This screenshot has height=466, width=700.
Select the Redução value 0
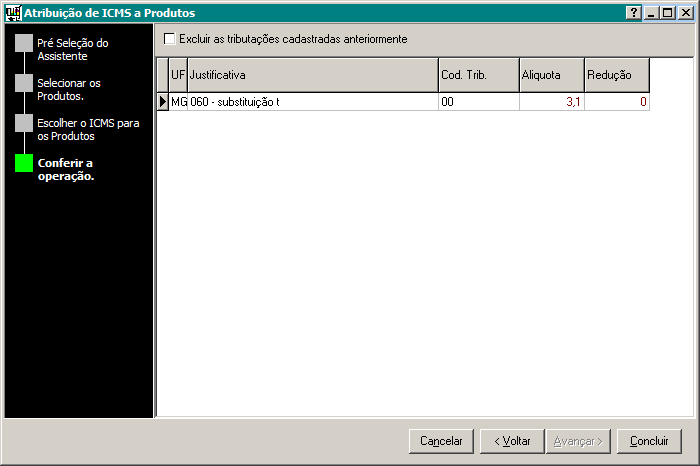point(617,102)
